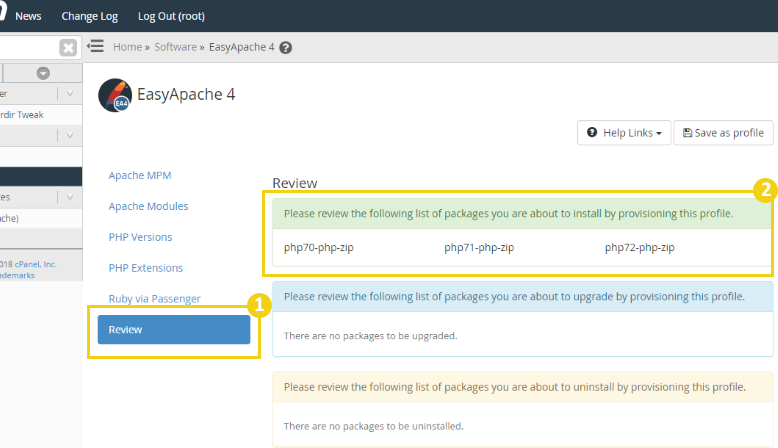Expand the sidebar chevron beside the 'es' row
Viewport: 778px width, 448px height.
[70, 197]
